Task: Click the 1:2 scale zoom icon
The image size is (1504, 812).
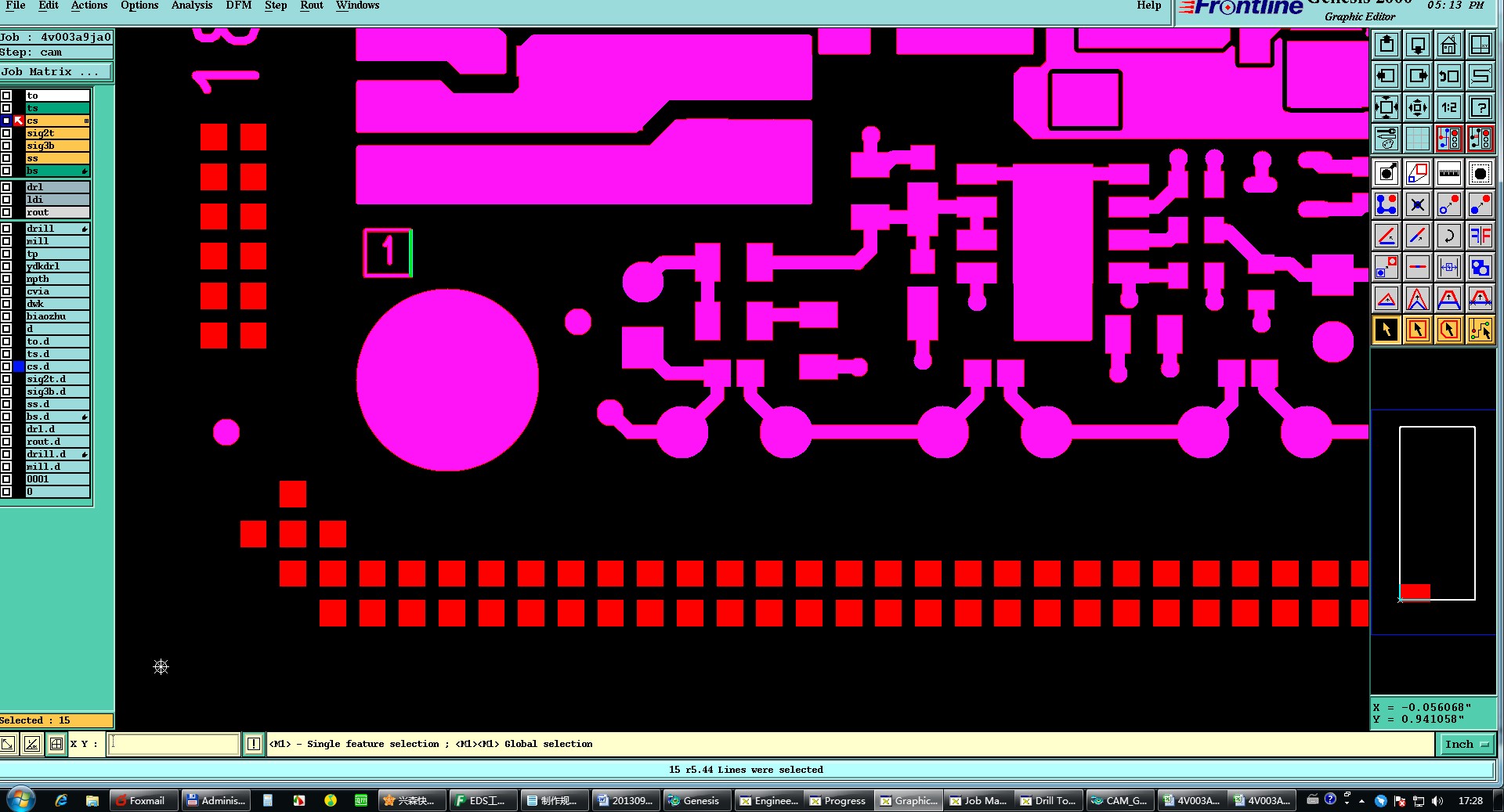Action: [1449, 107]
